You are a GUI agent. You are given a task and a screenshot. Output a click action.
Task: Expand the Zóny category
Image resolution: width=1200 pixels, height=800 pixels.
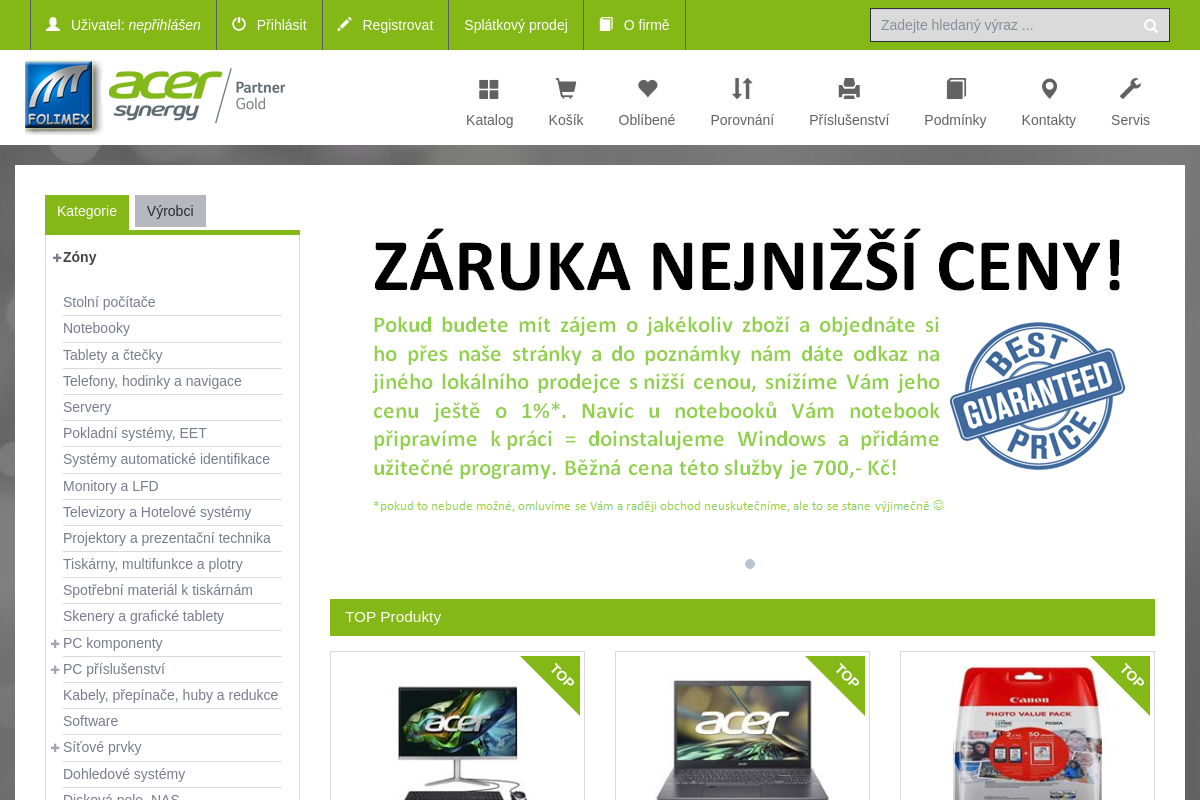(x=56, y=257)
